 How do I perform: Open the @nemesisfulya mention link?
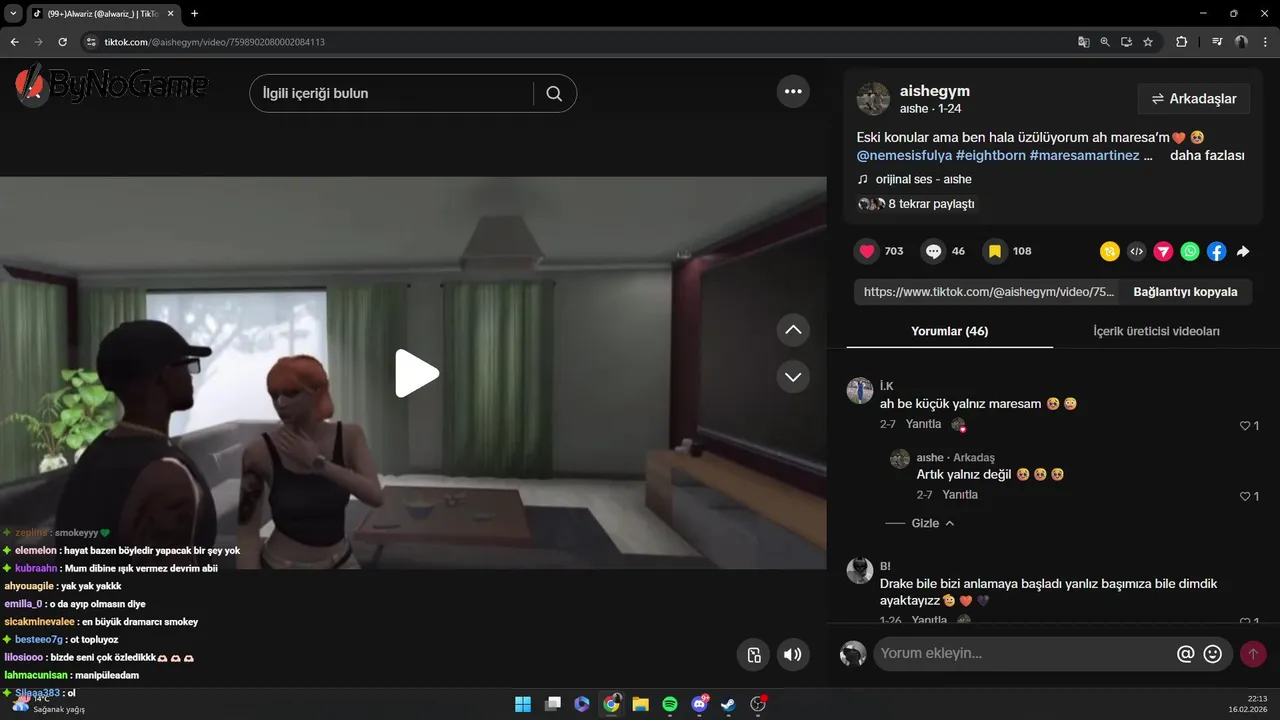(x=904, y=156)
